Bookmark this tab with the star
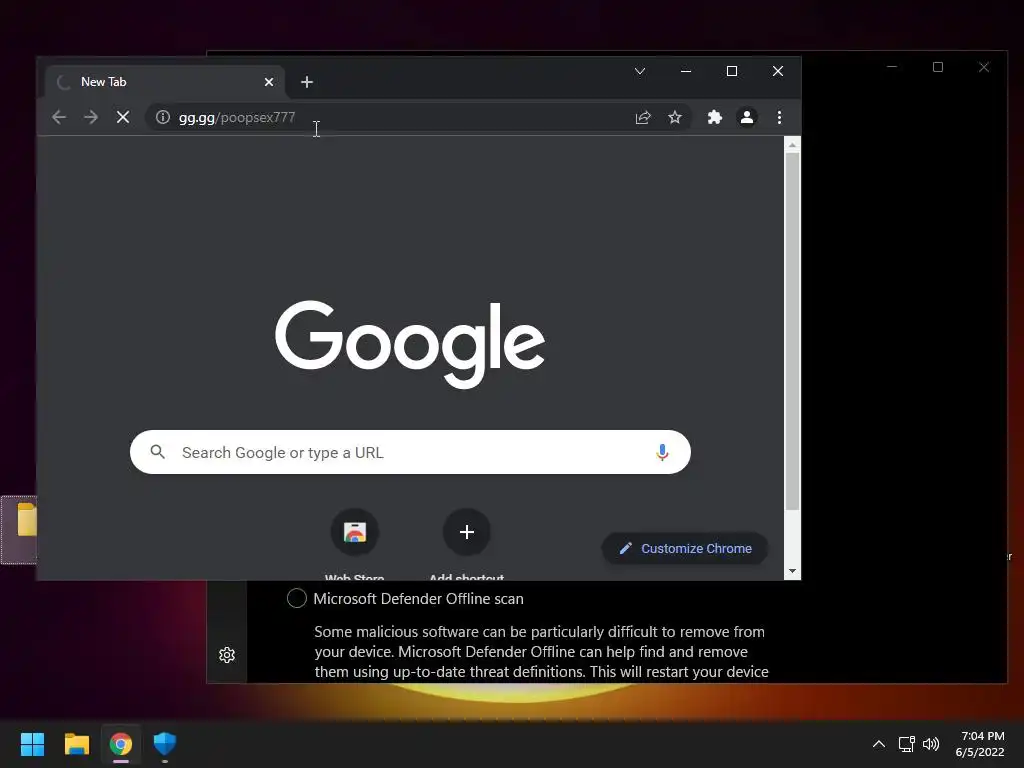The image size is (1024, 768). (675, 118)
